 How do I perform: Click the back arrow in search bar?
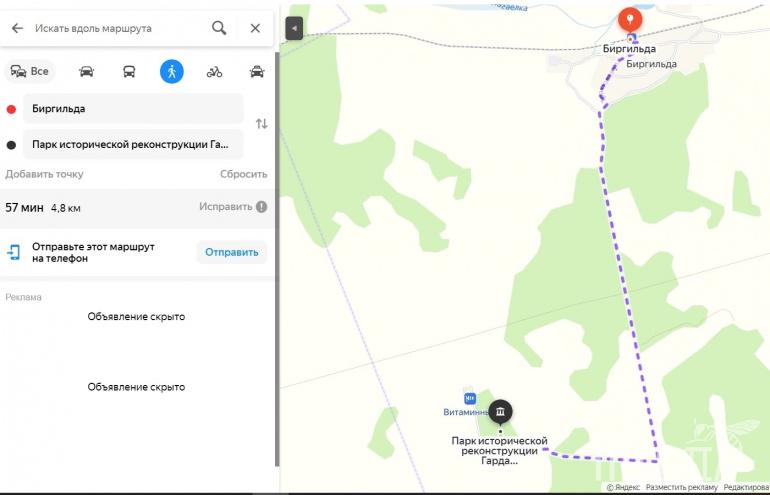17,28
